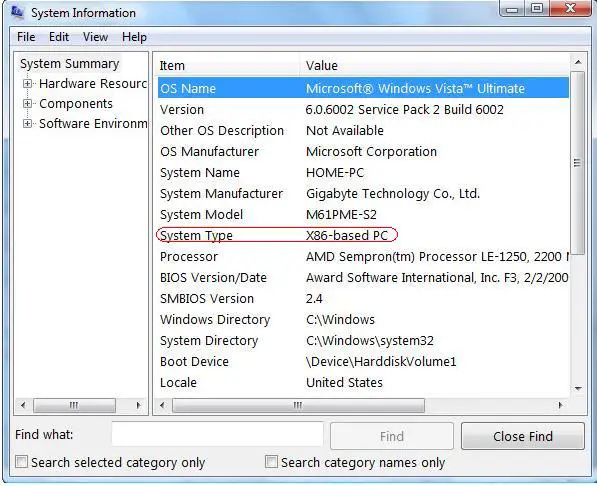
Task: Select the System Directory row
Action: (363, 341)
